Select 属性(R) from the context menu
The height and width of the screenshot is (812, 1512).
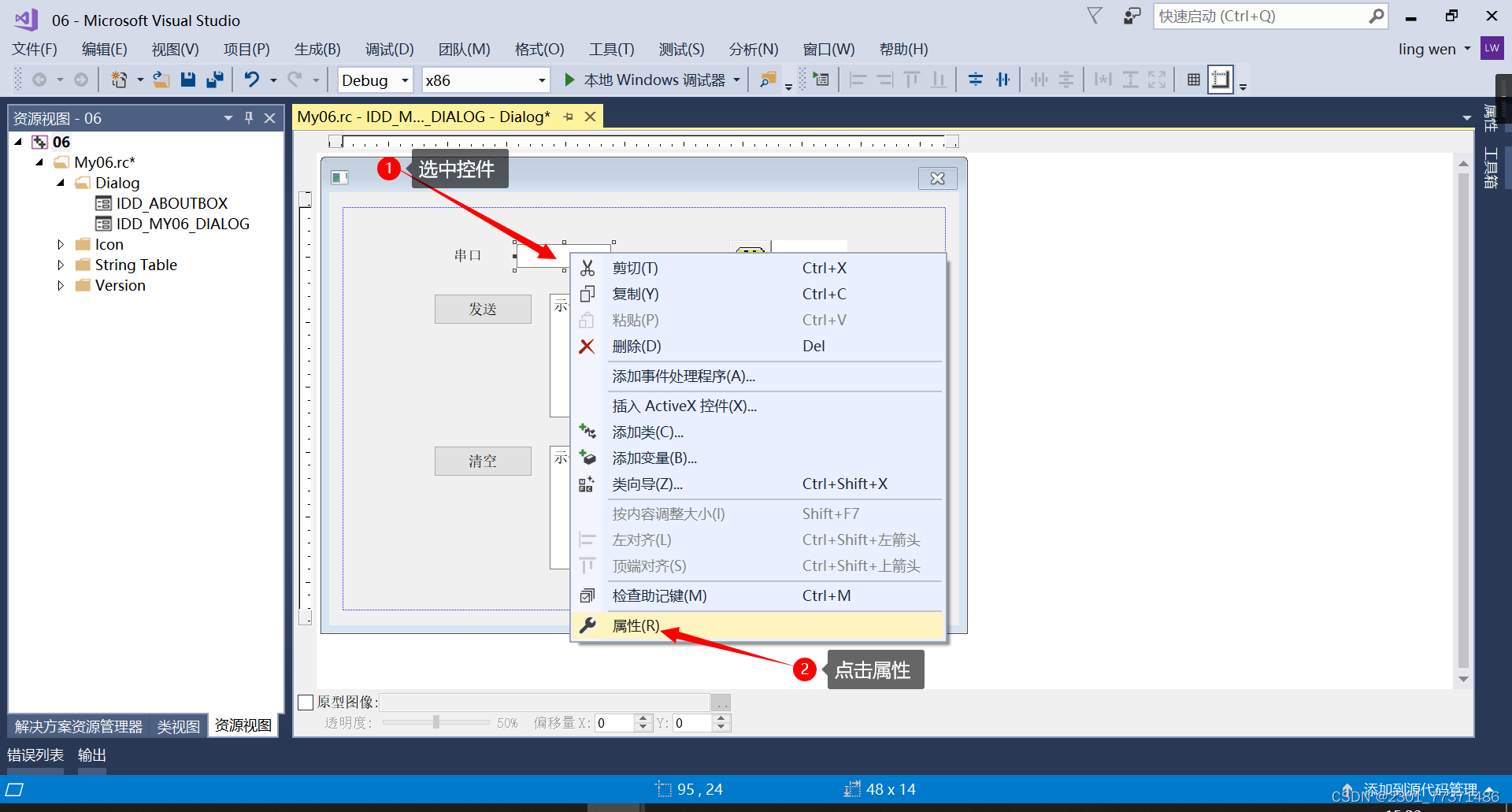pos(636,625)
